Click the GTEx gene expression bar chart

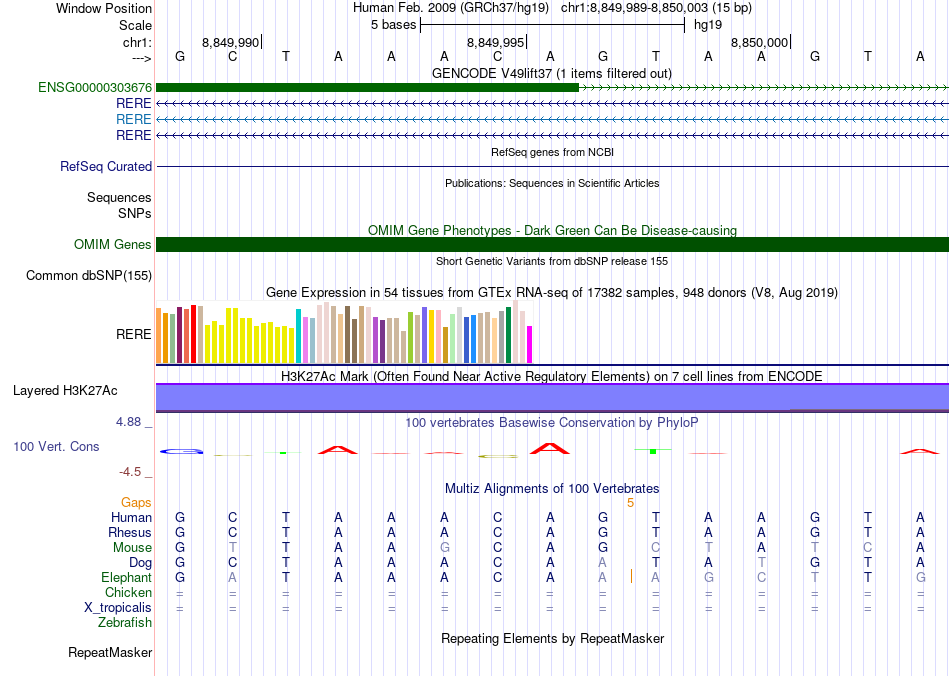[344, 335]
